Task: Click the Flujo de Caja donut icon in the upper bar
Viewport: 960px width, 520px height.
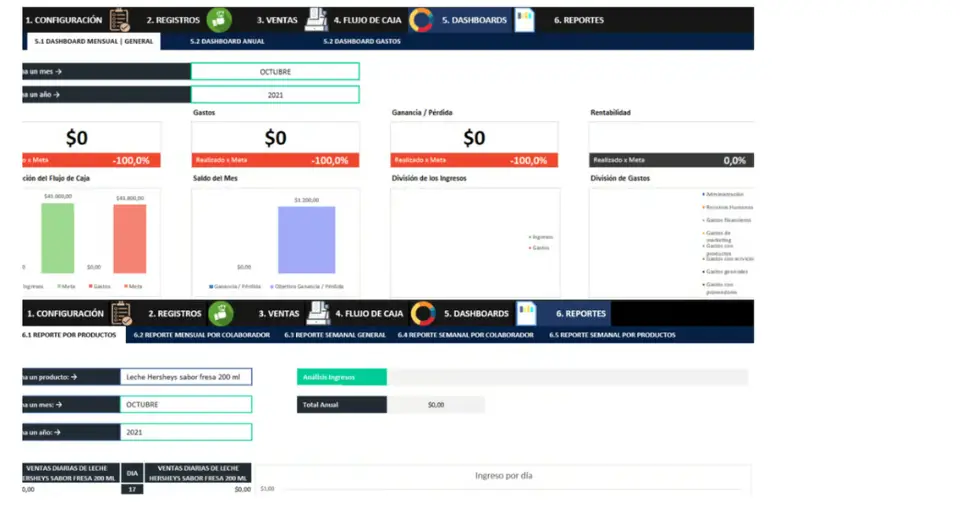Action: (422, 20)
